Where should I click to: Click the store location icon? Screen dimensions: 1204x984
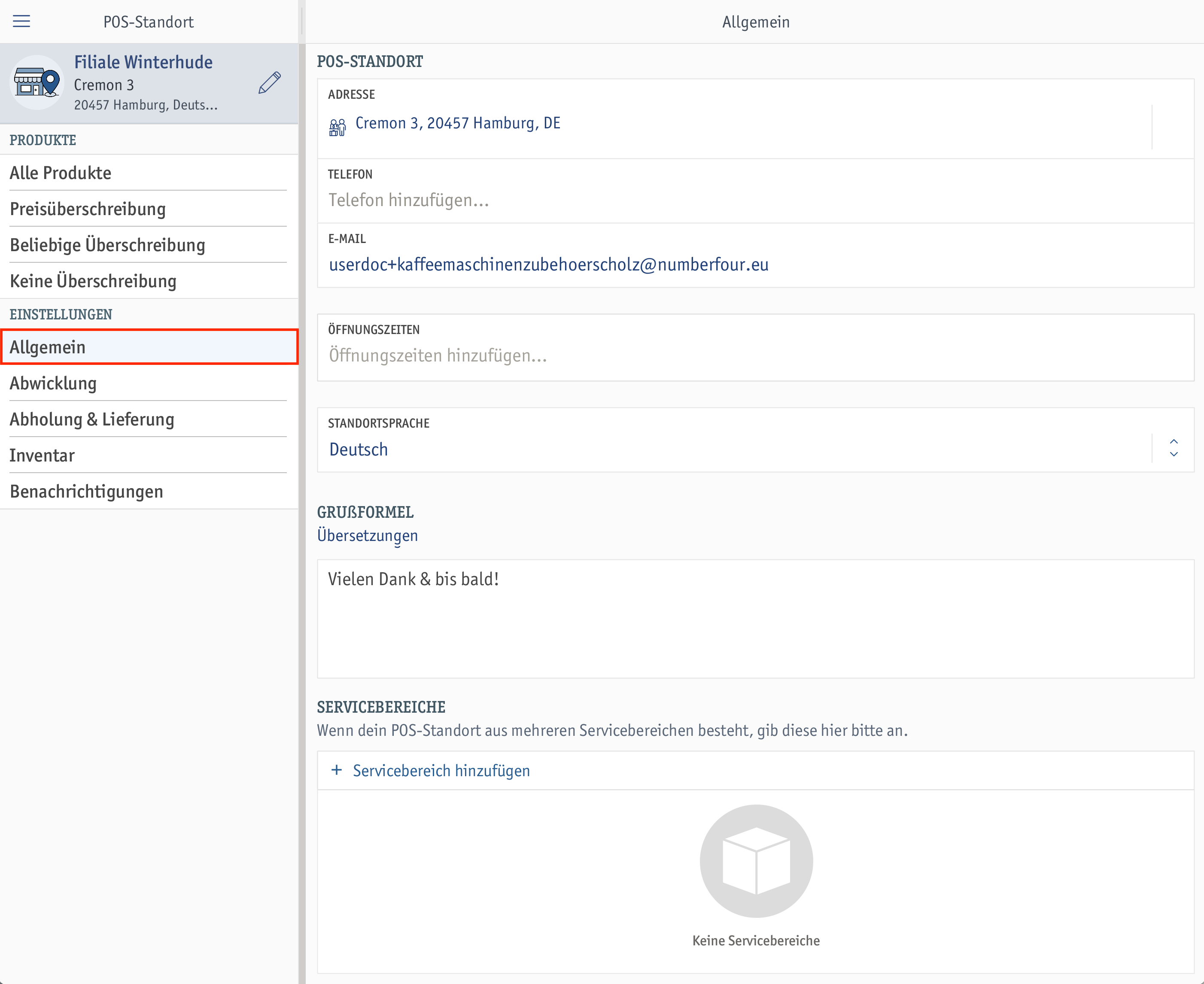click(x=37, y=83)
